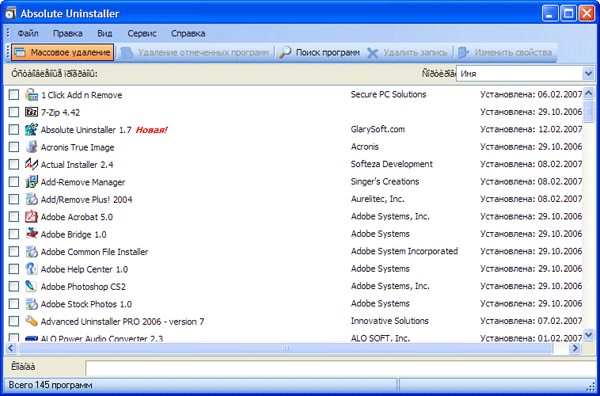
Task: Open the Вид menu
Action: (x=104, y=34)
